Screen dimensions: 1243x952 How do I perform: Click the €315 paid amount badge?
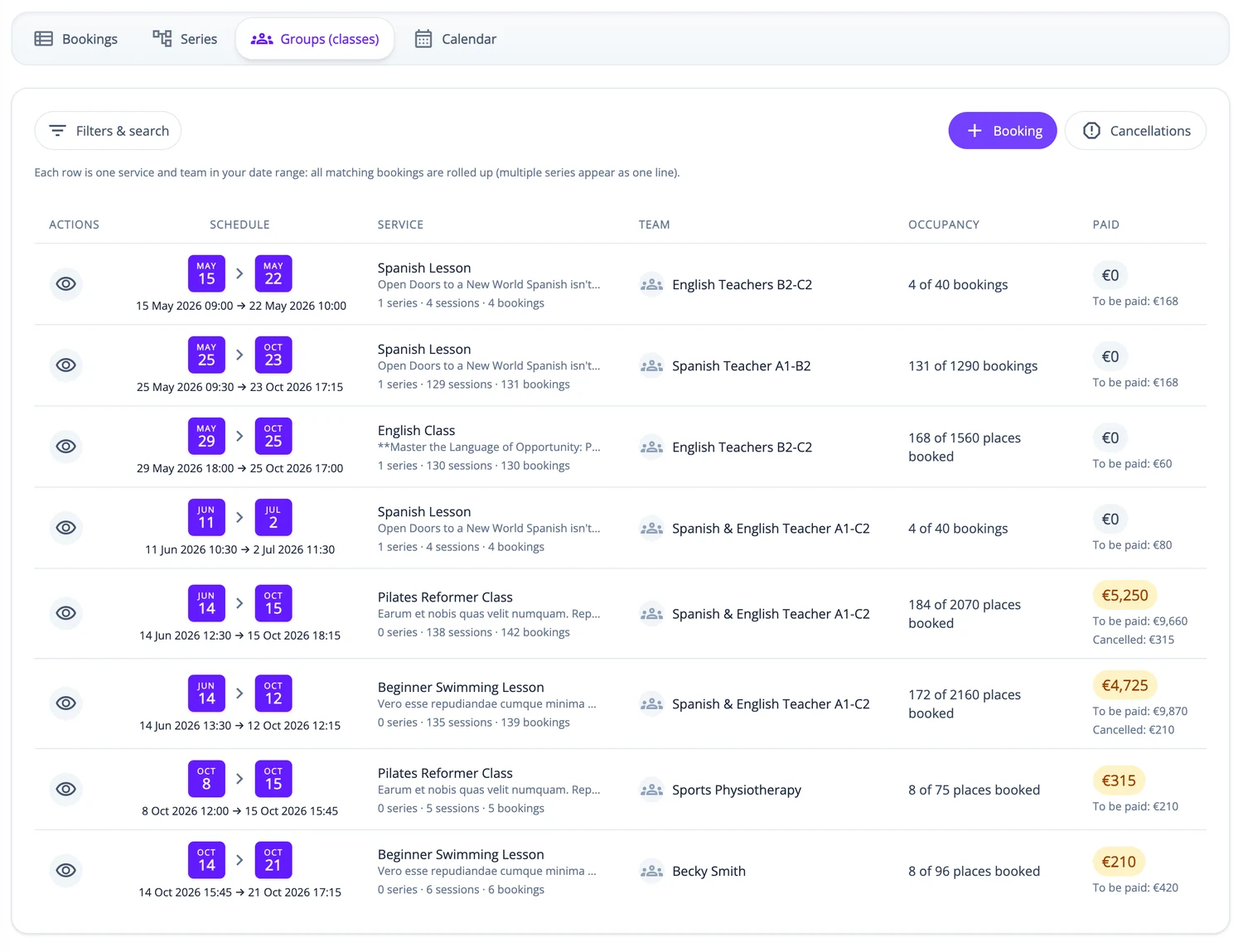(1119, 780)
